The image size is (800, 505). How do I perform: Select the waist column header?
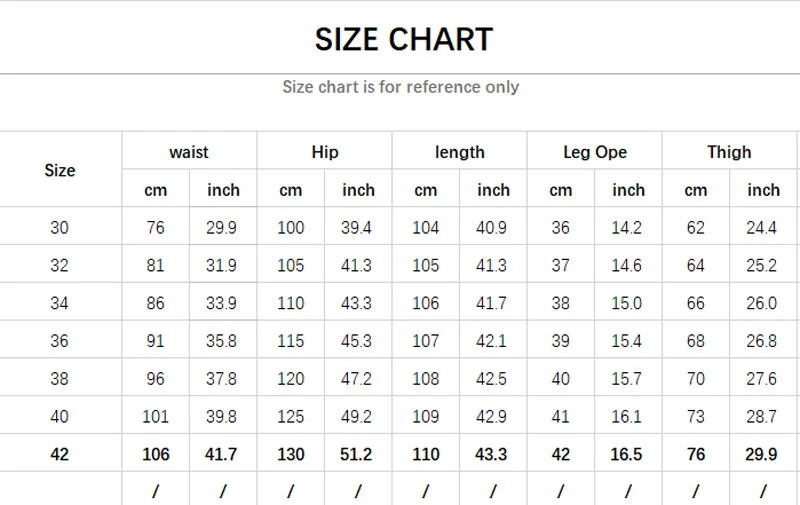[x=189, y=152]
